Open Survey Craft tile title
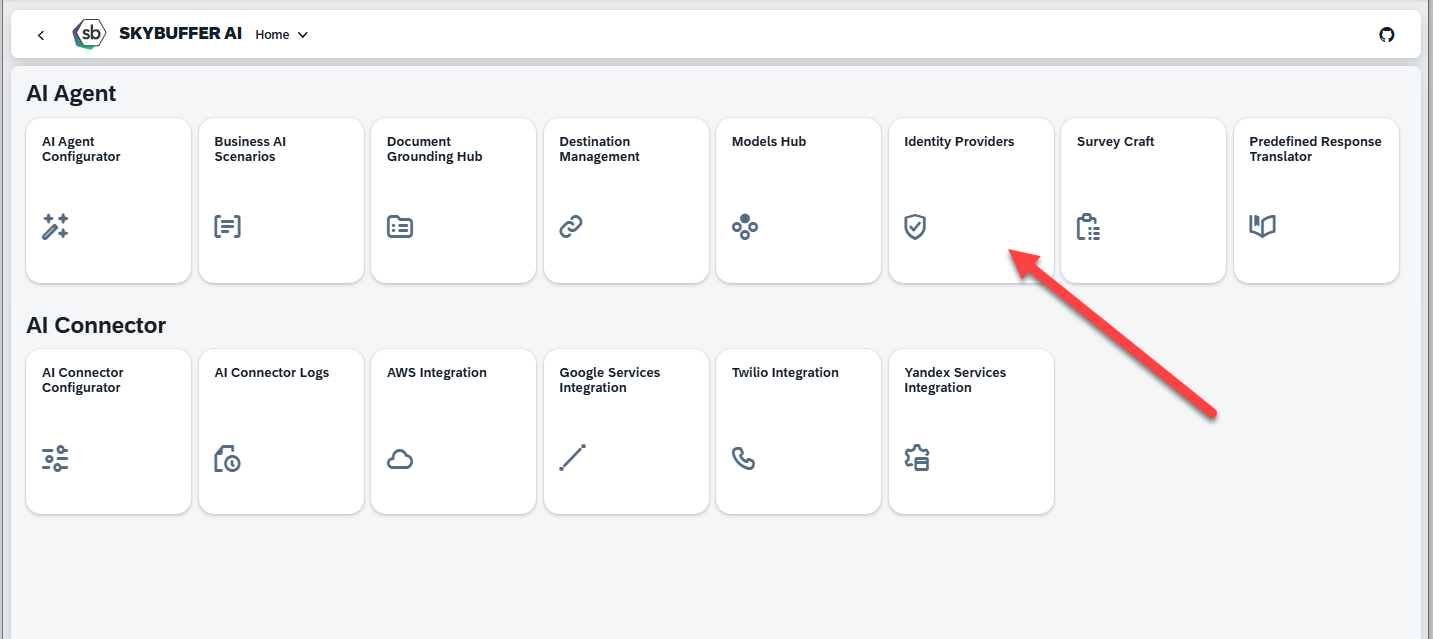 click(1115, 142)
